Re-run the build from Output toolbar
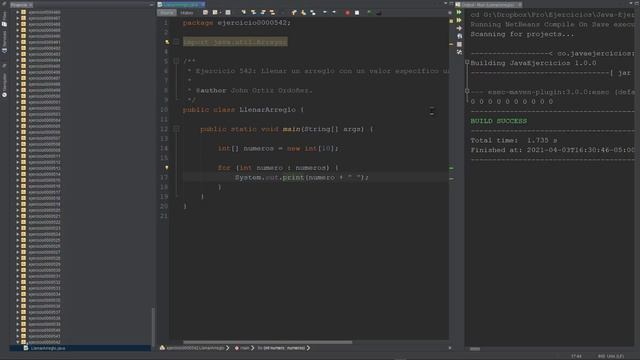 pos(459,12)
